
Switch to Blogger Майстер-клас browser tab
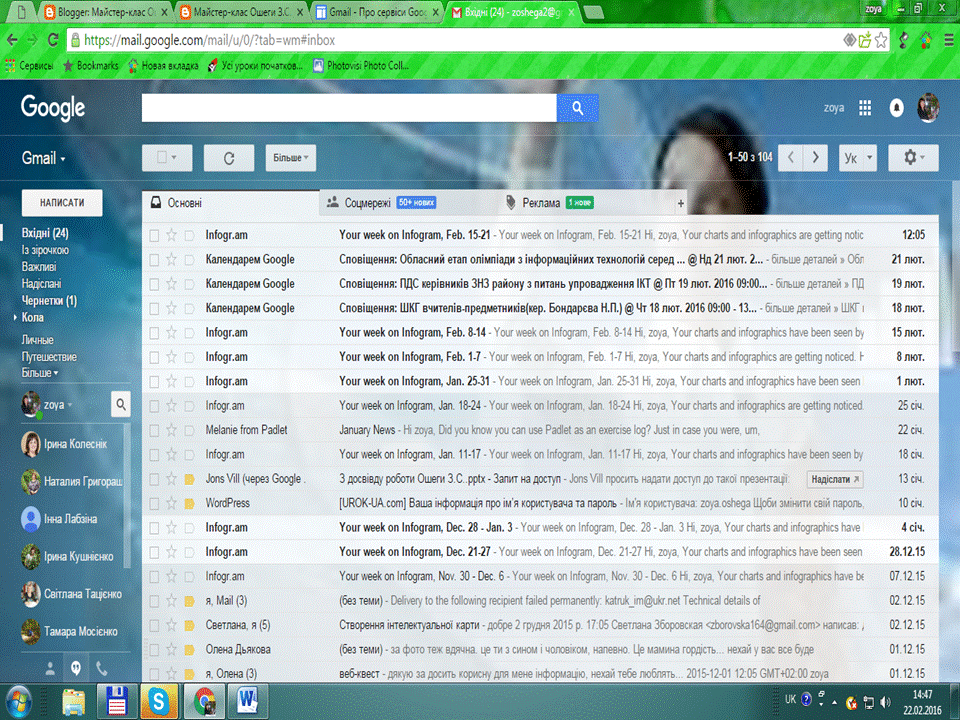coord(105,12)
